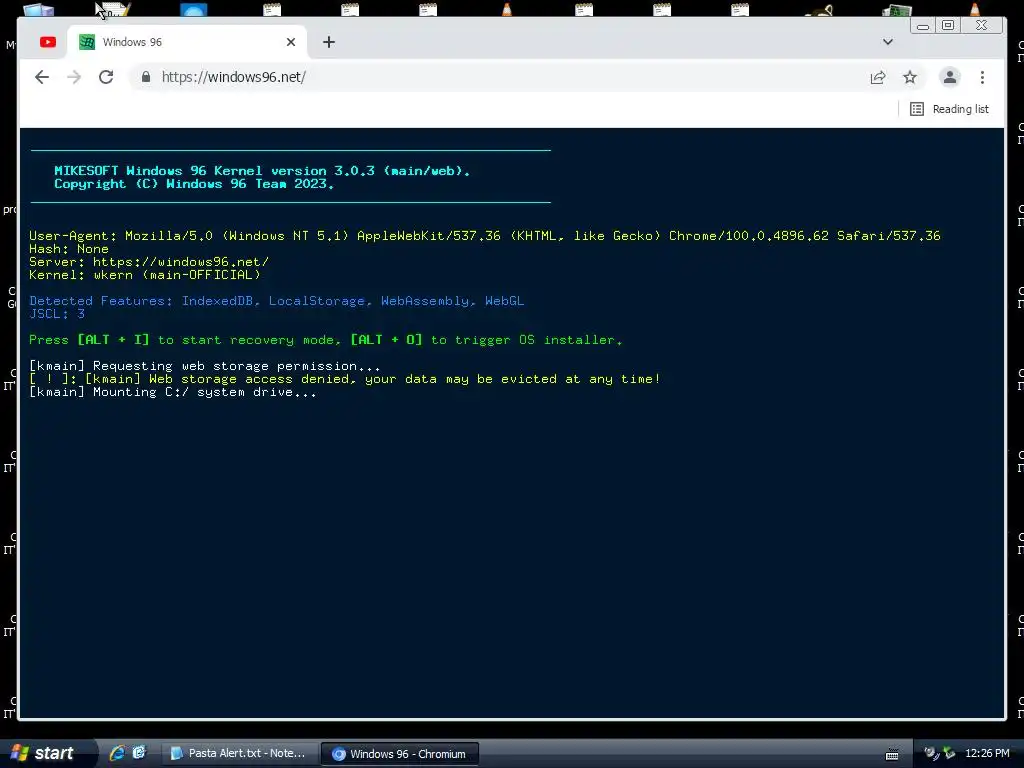Click the 'Kernel: wkern (main-OFFICIAL)' line
The image size is (1024, 768).
pos(144,275)
